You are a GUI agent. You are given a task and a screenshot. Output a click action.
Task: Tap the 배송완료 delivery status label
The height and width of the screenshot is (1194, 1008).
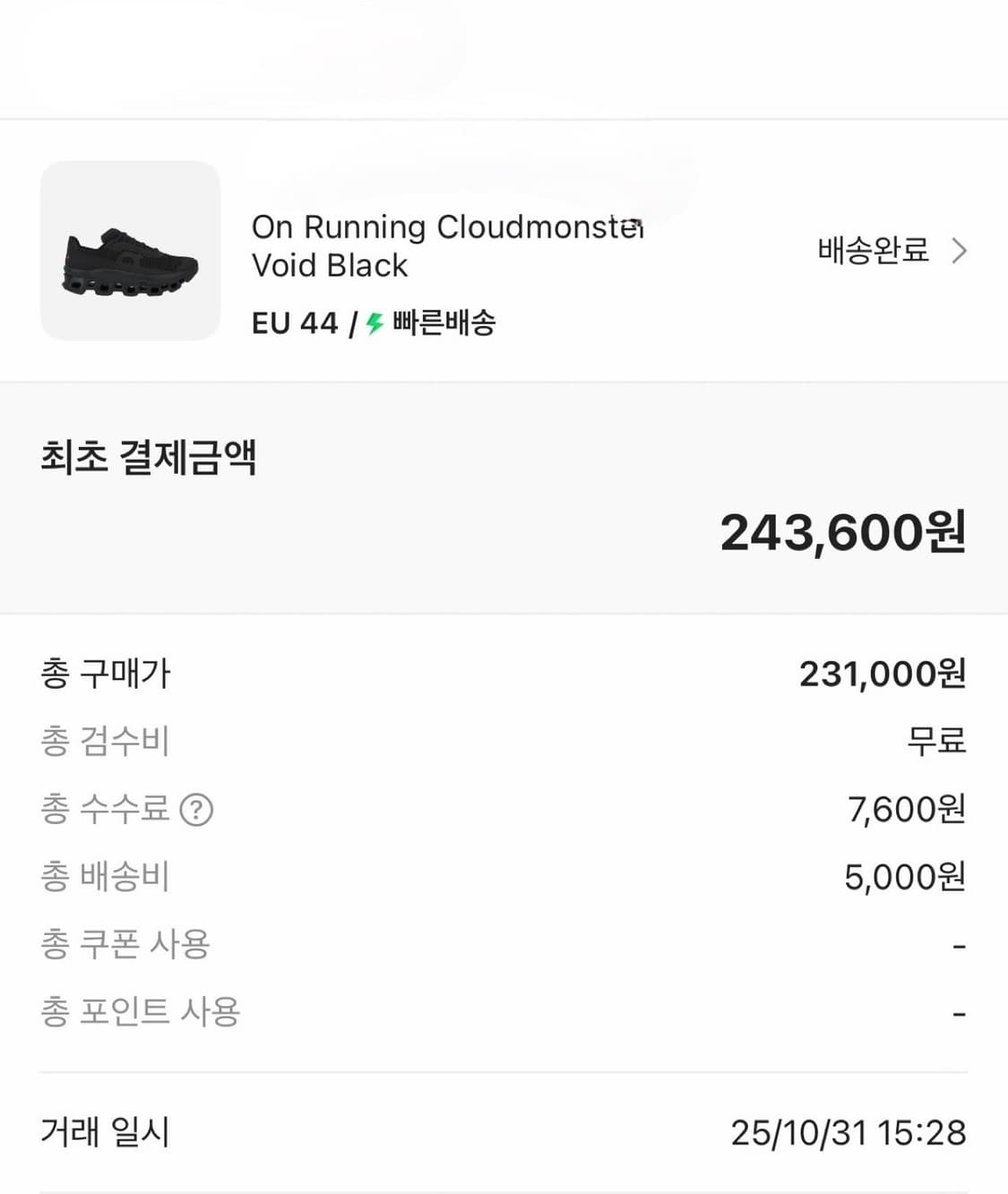point(873,250)
